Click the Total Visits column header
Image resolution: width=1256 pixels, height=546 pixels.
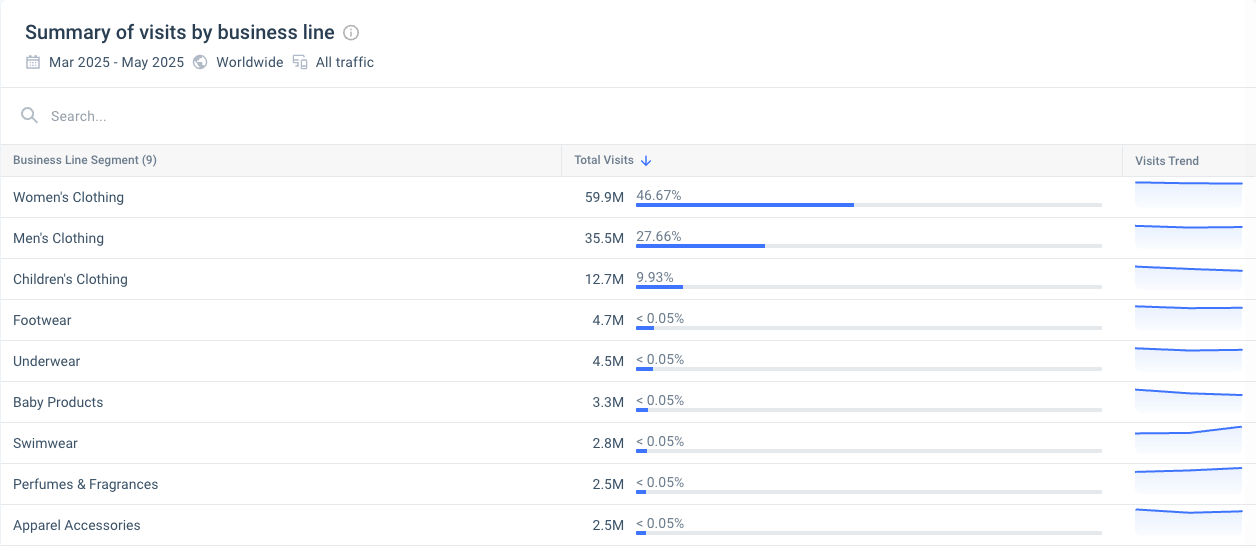(604, 160)
